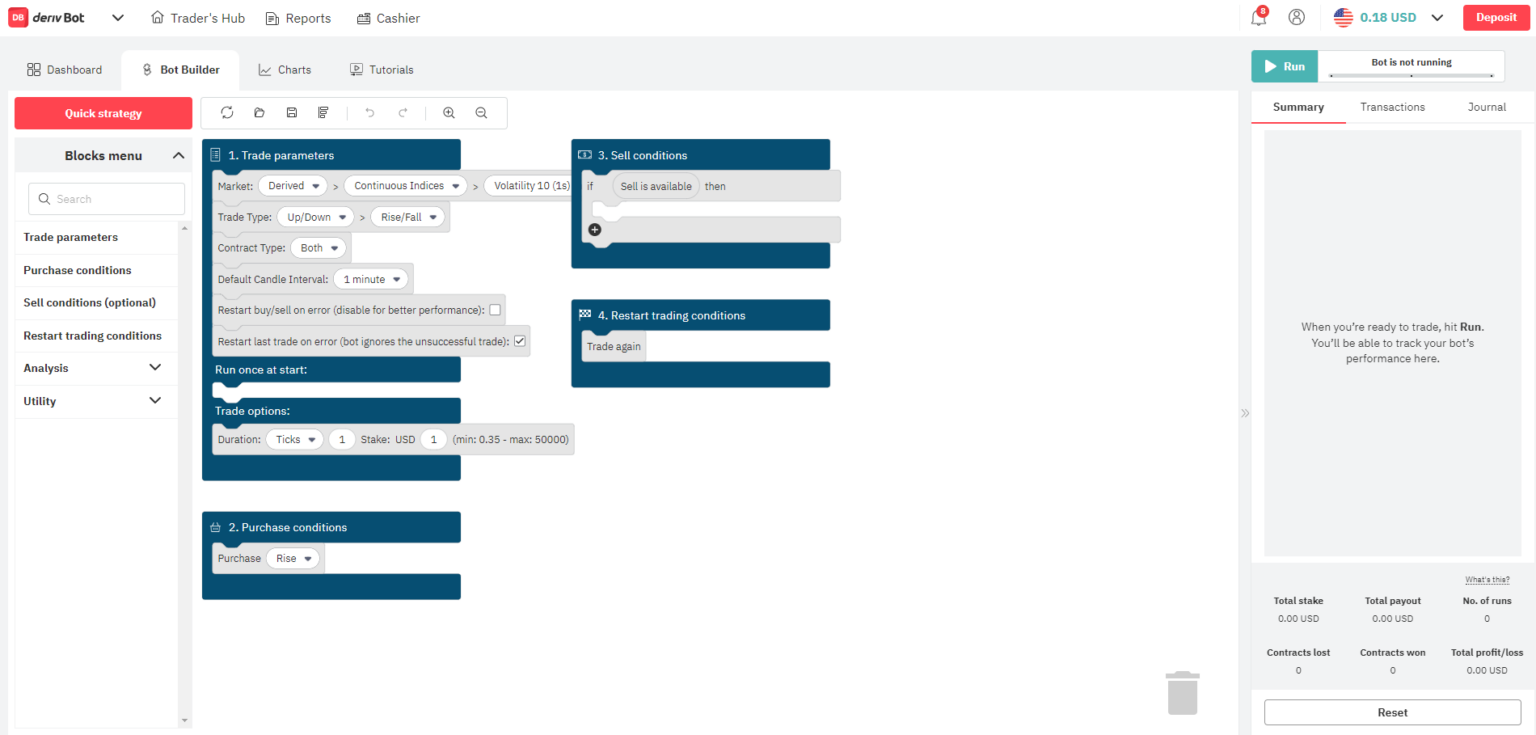Click the save bot icon in toolbar
This screenshot has width=1536, height=735.
[x=291, y=113]
